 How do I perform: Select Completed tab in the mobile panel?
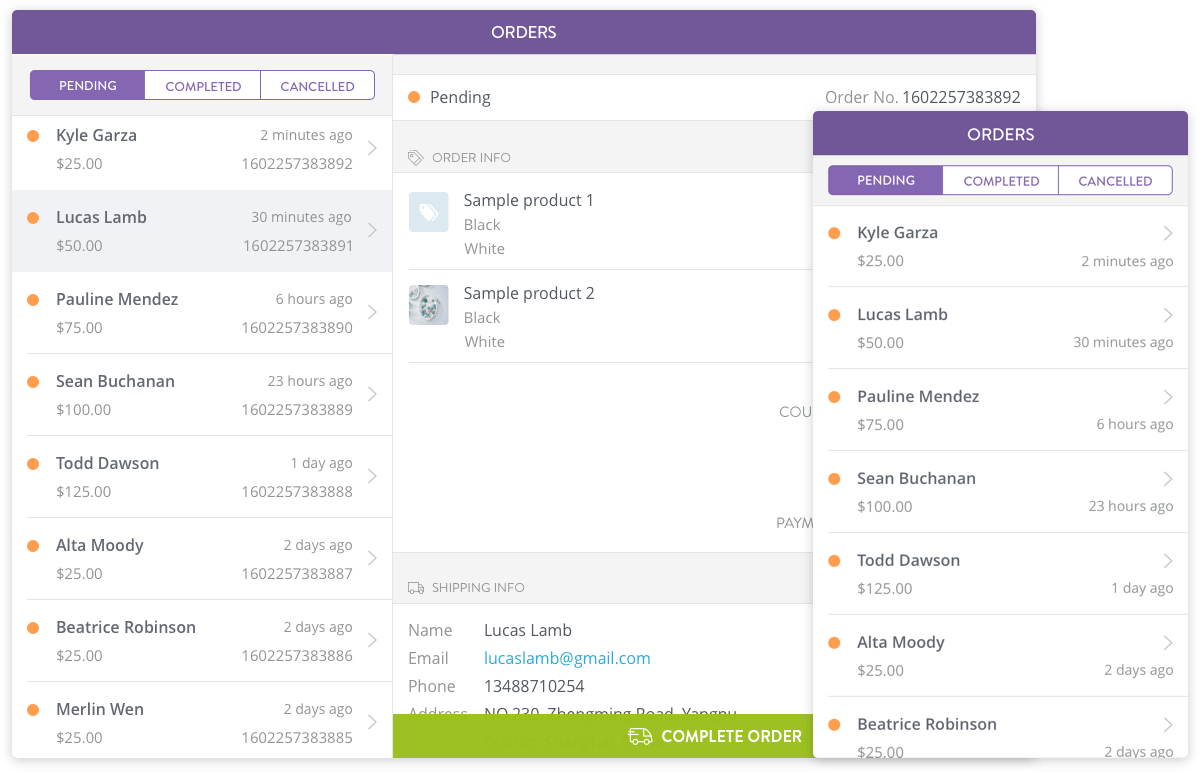click(x=1001, y=181)
